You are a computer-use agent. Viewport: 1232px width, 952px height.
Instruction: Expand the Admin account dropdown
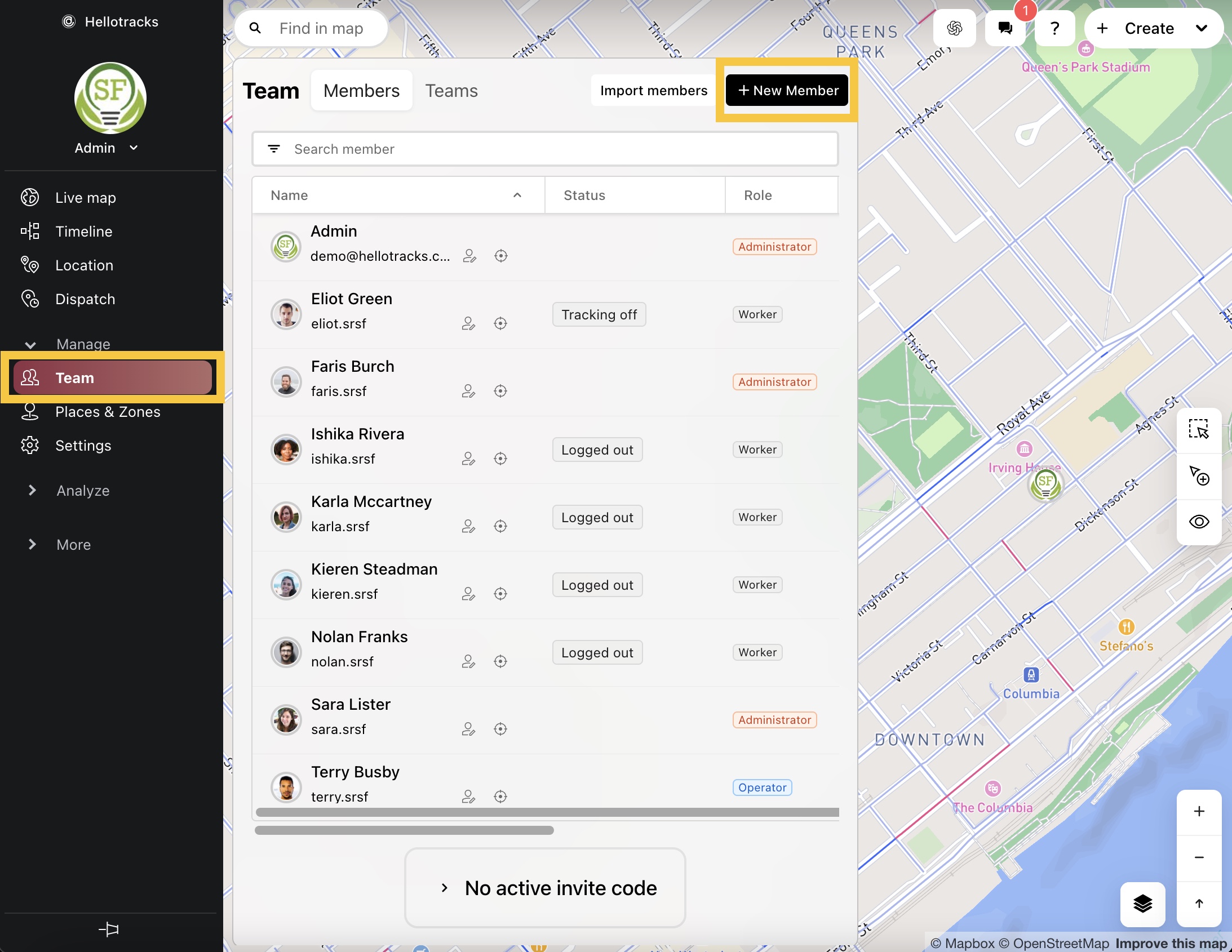[x=134, y=148]
